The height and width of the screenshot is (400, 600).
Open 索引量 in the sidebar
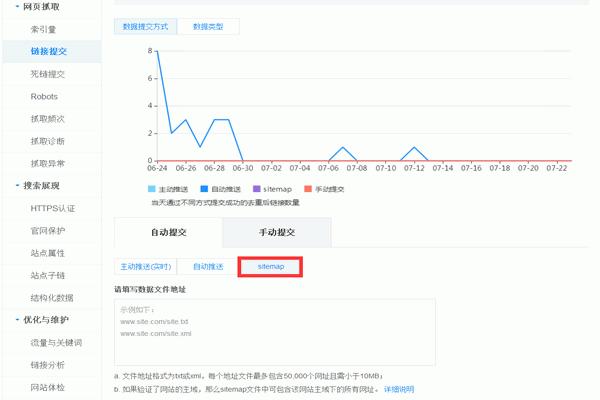(x=43, y=29)
